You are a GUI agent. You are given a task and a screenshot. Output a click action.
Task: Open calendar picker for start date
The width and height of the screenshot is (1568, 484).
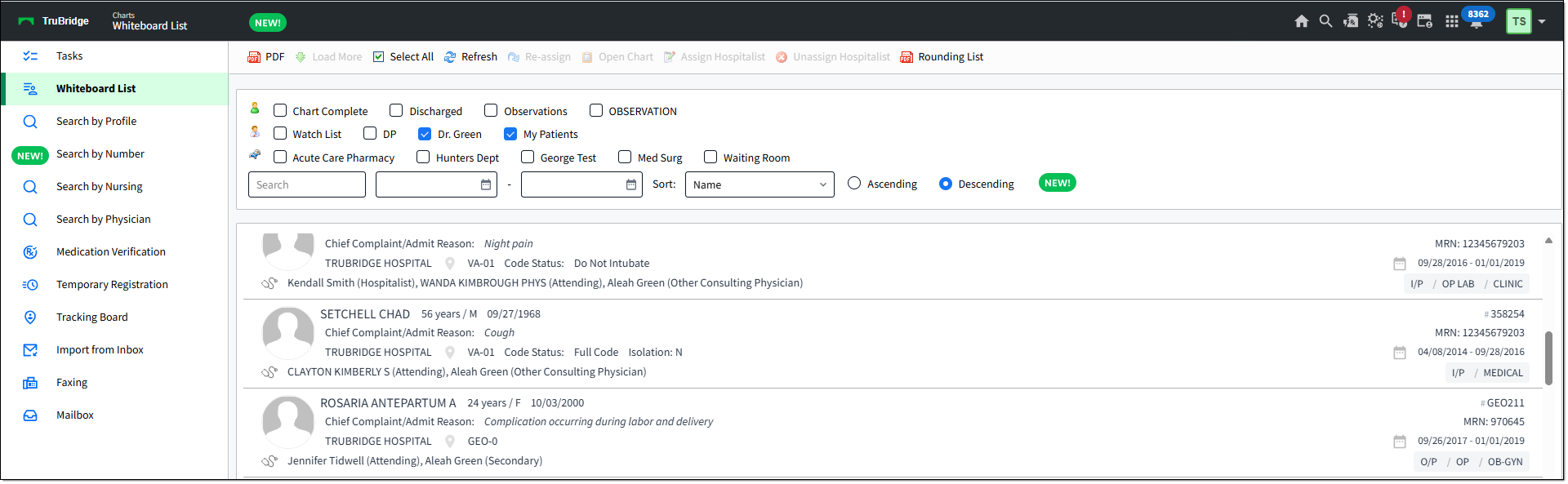click(486, 185)
